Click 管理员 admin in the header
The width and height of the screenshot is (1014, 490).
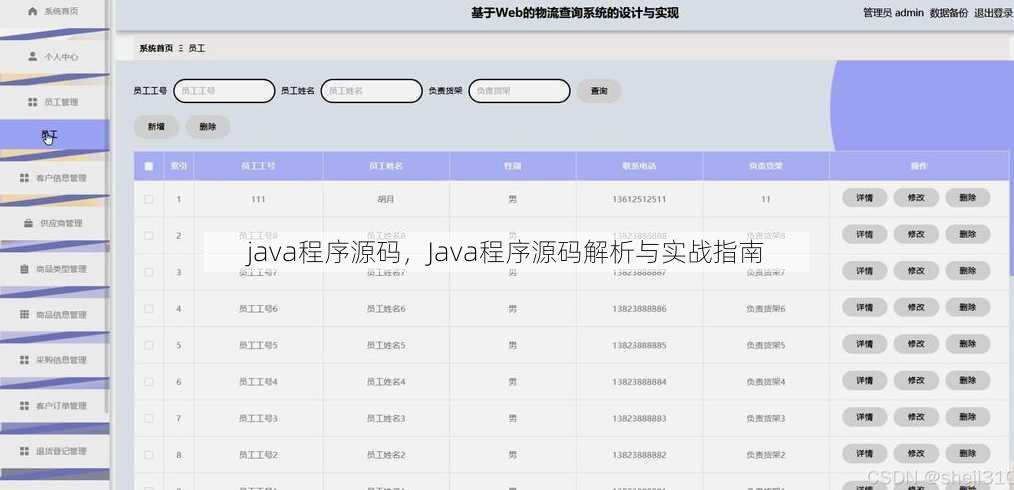coord(893,13)
